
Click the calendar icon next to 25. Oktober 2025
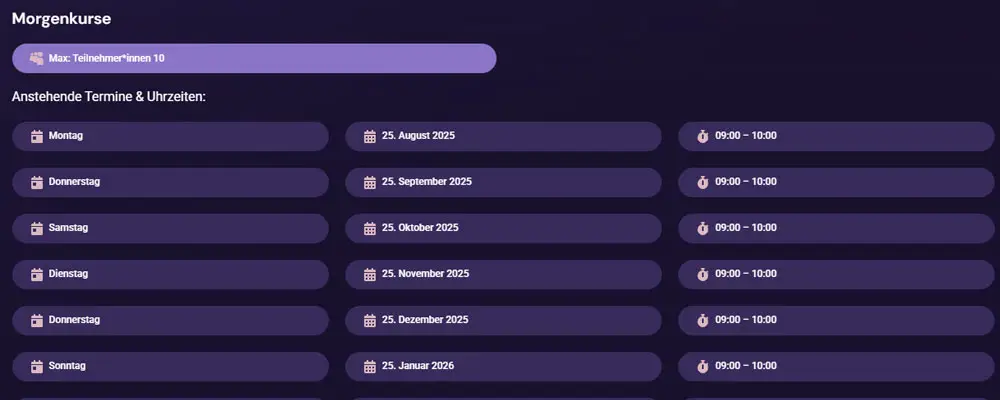370,228
